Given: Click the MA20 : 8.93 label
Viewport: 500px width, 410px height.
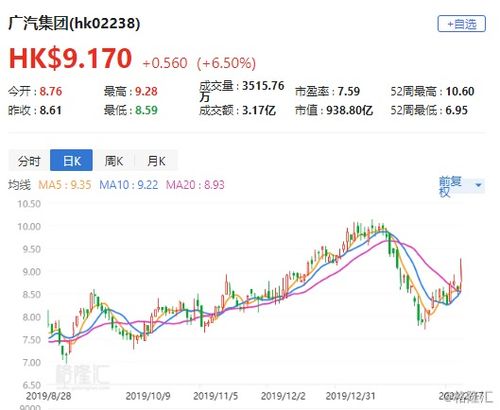Looking at the screenshot, I should pos(195,185).
